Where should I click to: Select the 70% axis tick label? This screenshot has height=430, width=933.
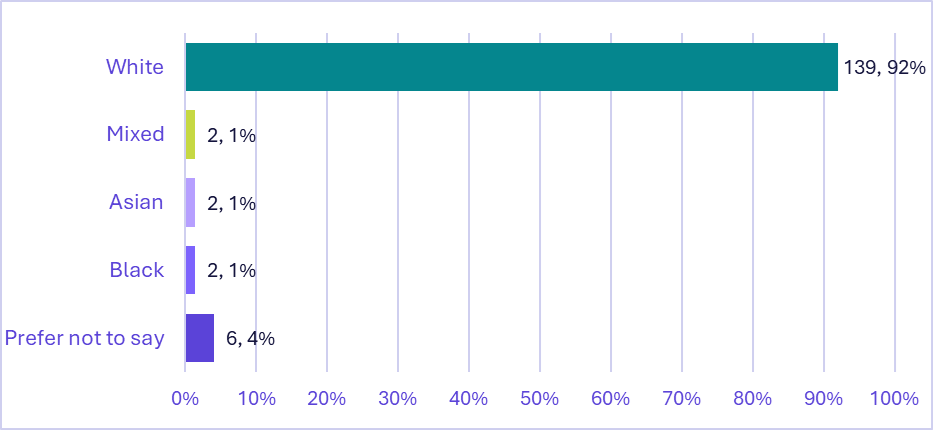point(681,399)
